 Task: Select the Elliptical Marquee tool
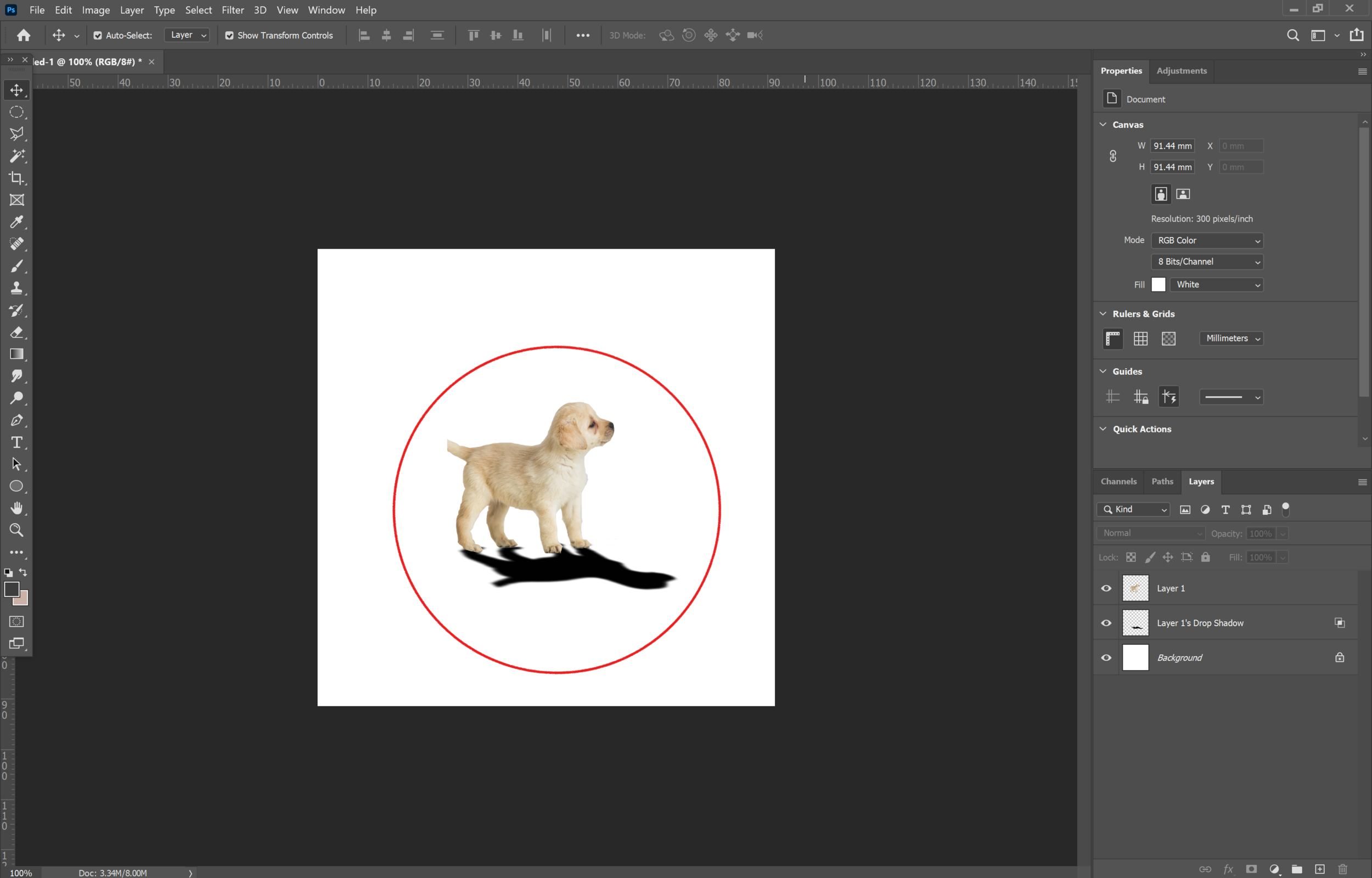[x=16, y=112]
